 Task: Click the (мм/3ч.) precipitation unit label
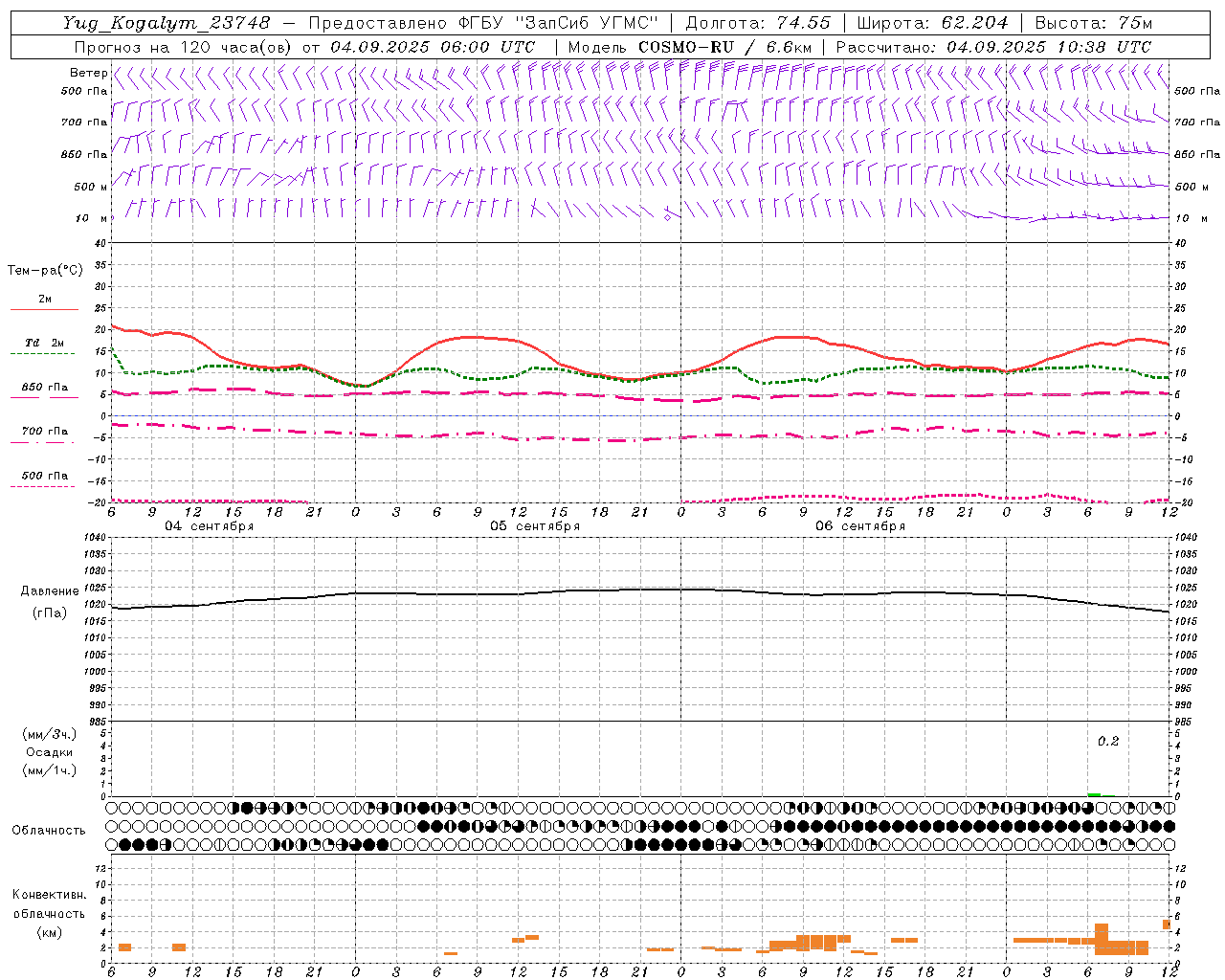(x=50, y=734)
